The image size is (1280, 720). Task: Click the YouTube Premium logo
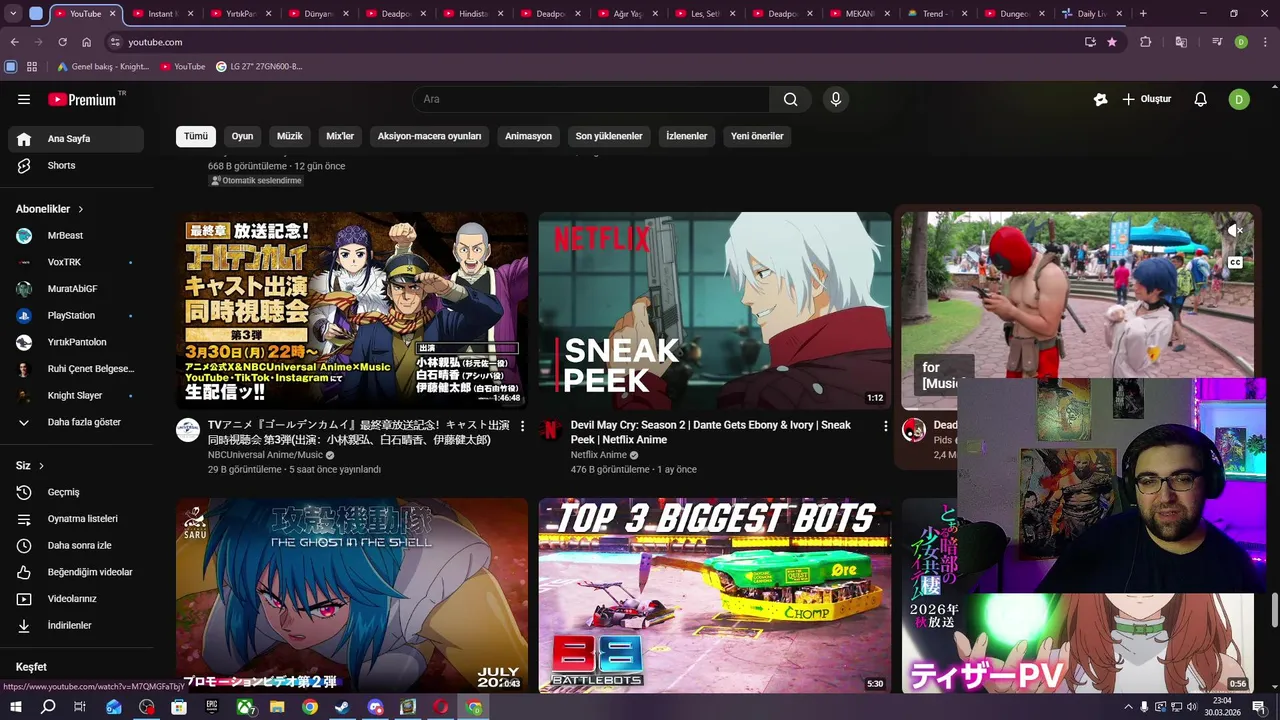(82, 99)
